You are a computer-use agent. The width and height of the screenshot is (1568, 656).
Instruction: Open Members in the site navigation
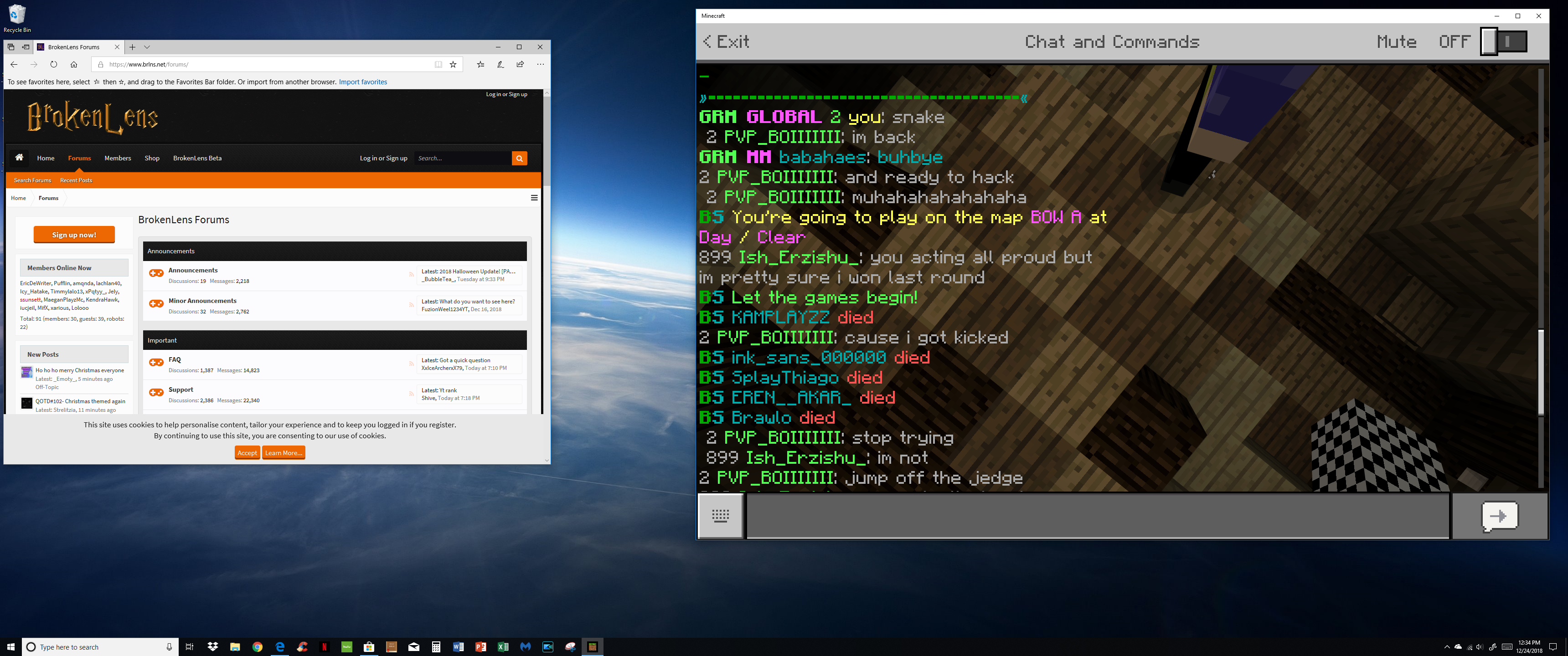click(x=118, y=158)
